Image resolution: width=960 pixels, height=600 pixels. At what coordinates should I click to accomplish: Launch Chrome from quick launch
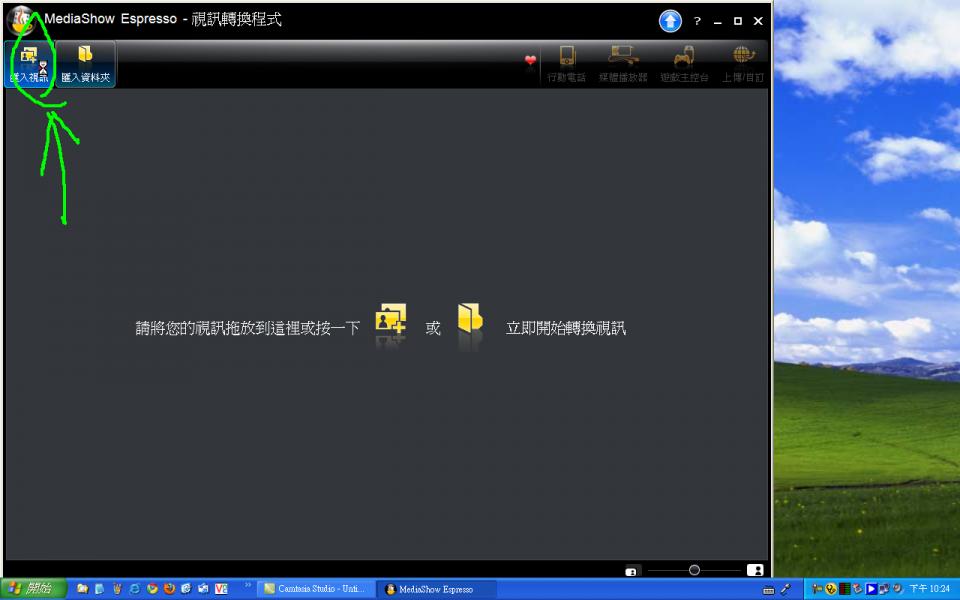click(x=152, y=589)
